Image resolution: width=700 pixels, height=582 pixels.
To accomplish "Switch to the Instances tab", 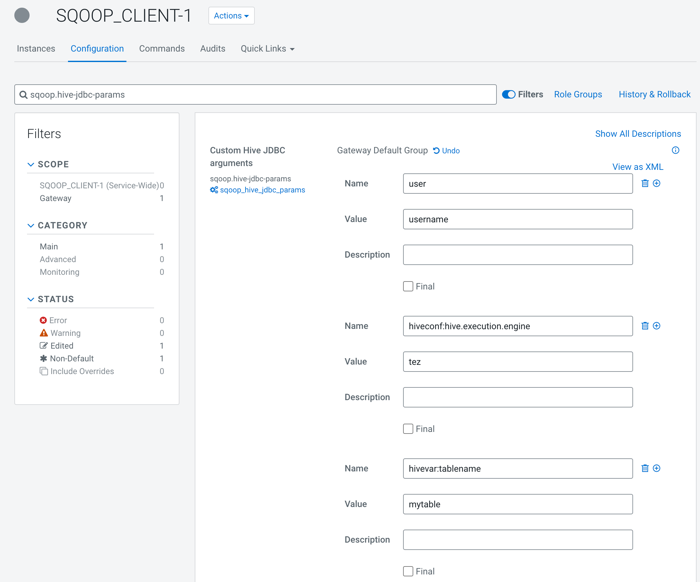I will pos(36,49).
